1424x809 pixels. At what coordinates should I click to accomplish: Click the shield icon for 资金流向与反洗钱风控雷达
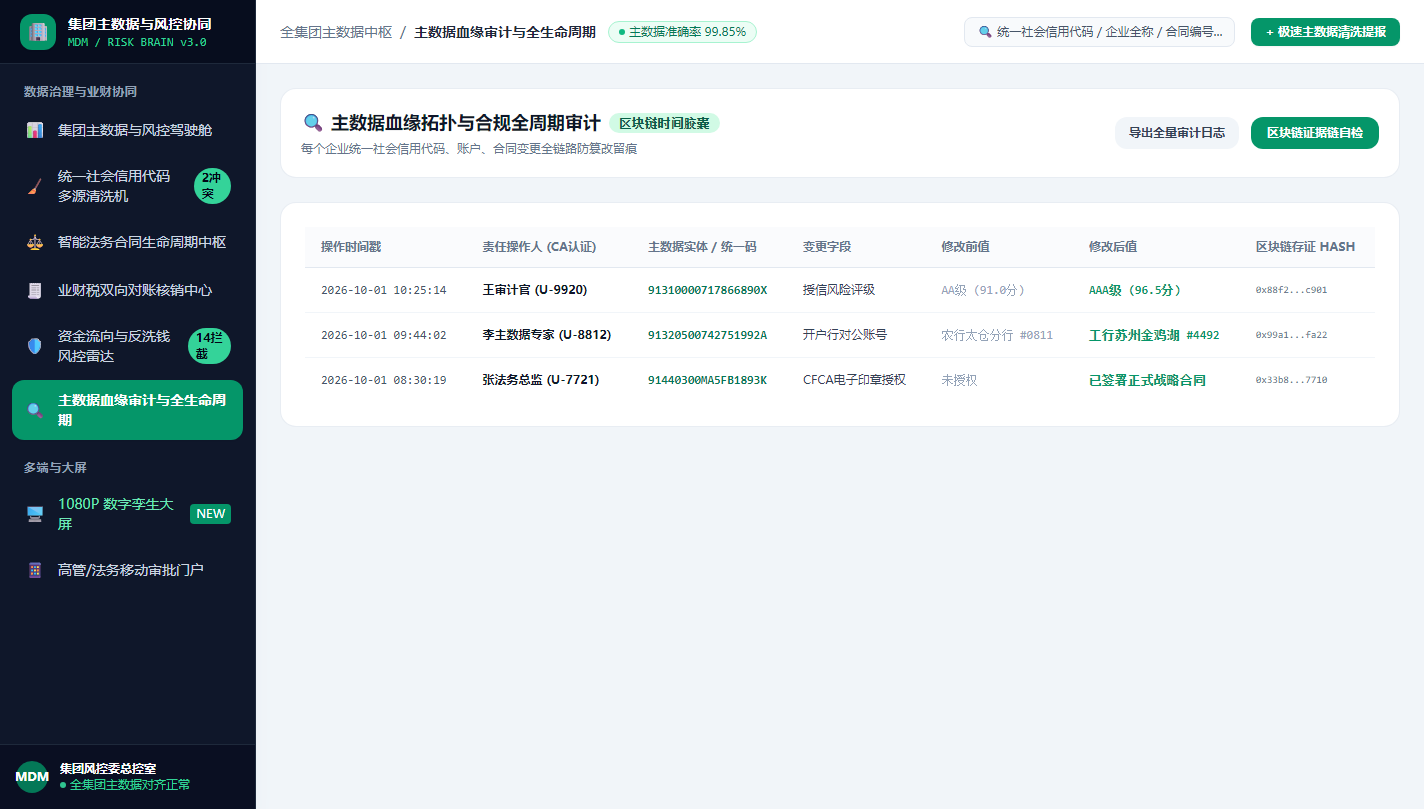35,346
